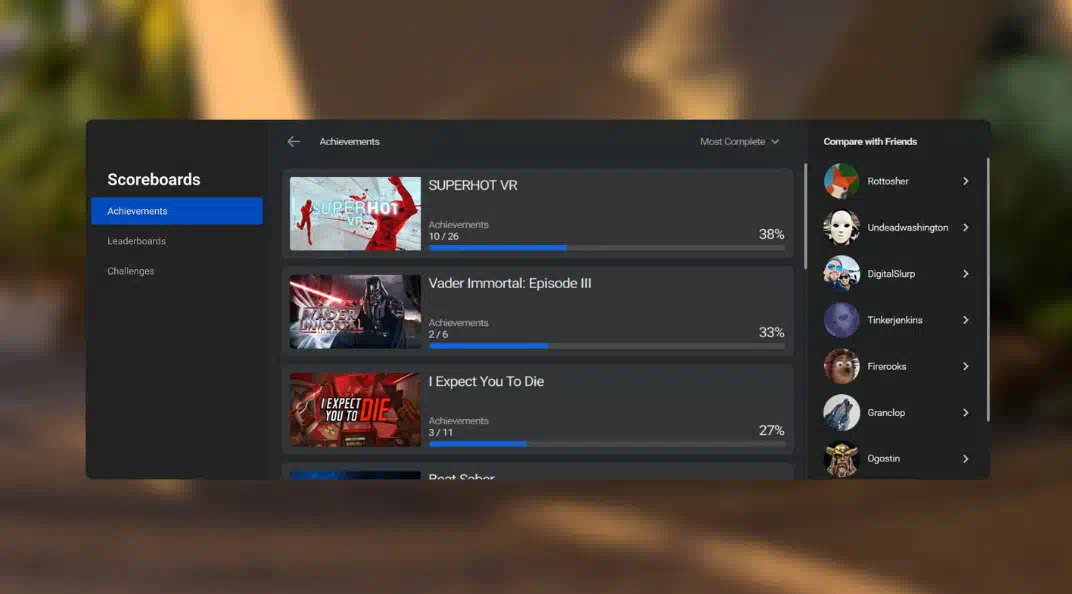Screen dimensions: 1072x594
Task: Click the Compare with Friends heading
Action: click(870, 141)
